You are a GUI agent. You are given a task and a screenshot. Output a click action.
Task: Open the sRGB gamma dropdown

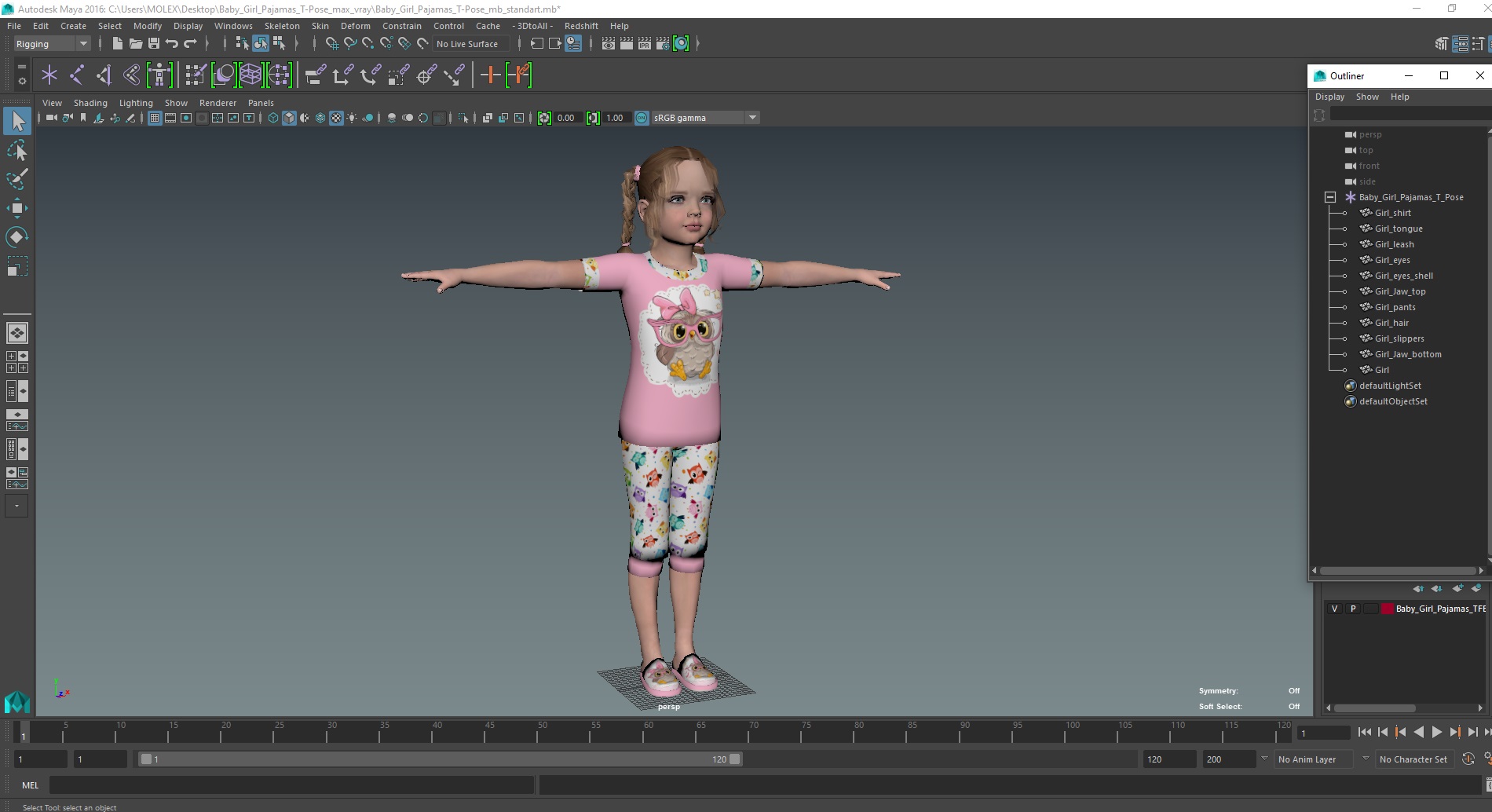(752, 118)
